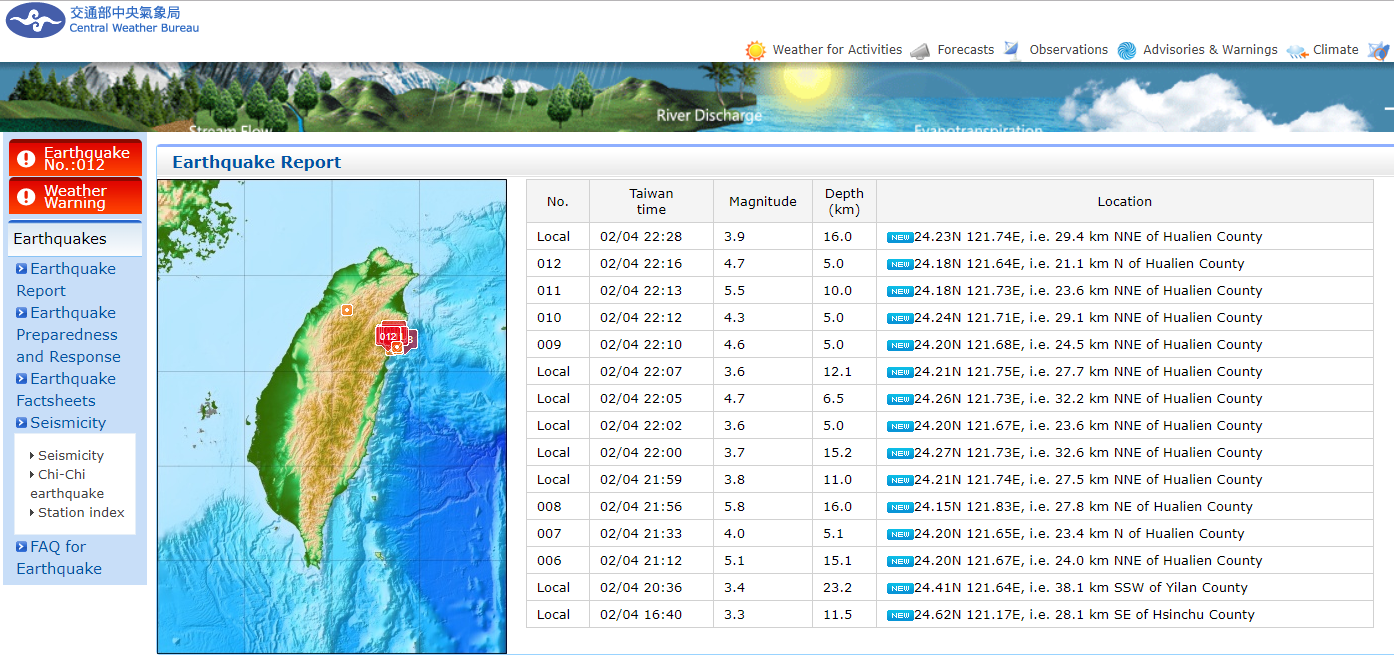Click the red 012 marker on map
1394x665 pixels.
[x=388, y=337]
